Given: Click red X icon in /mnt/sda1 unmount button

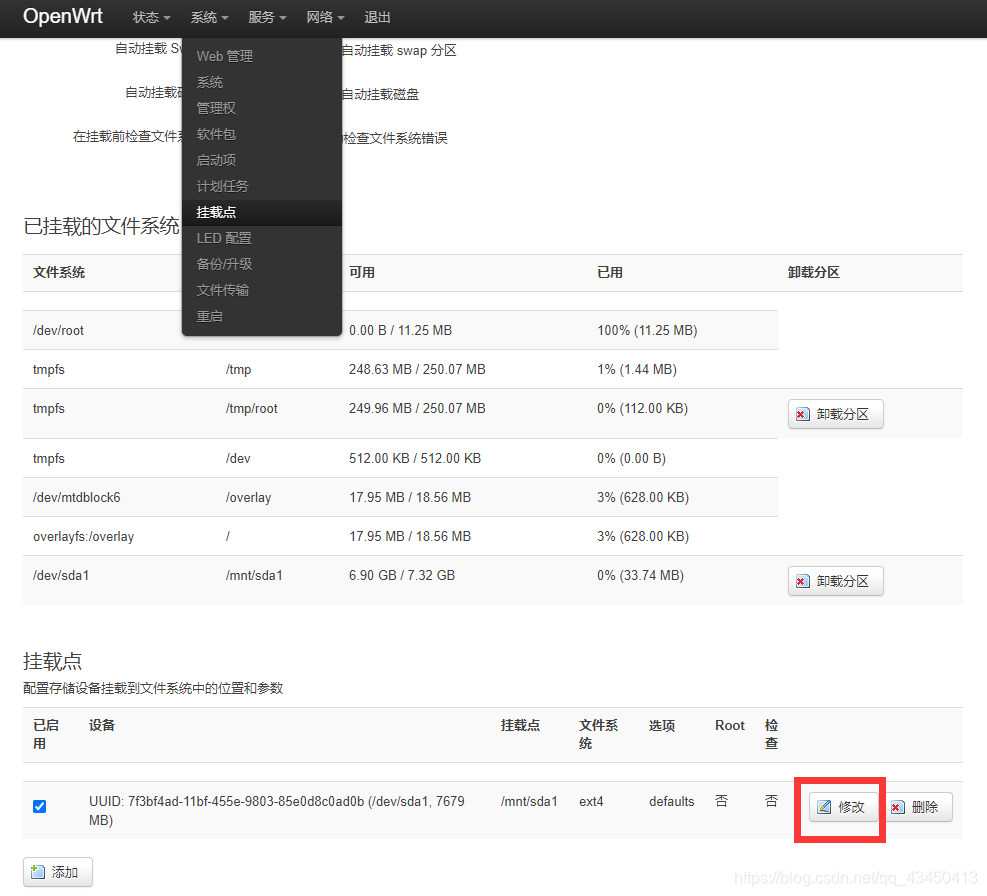Looking at the screenshot, I should coord(802,581).
